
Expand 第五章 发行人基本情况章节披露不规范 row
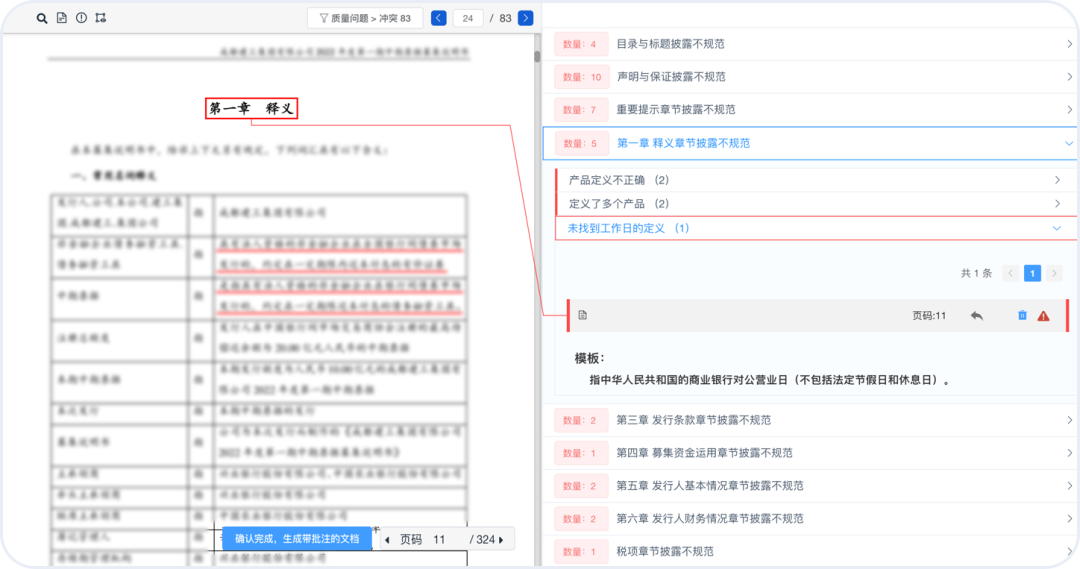click(813, 486)
